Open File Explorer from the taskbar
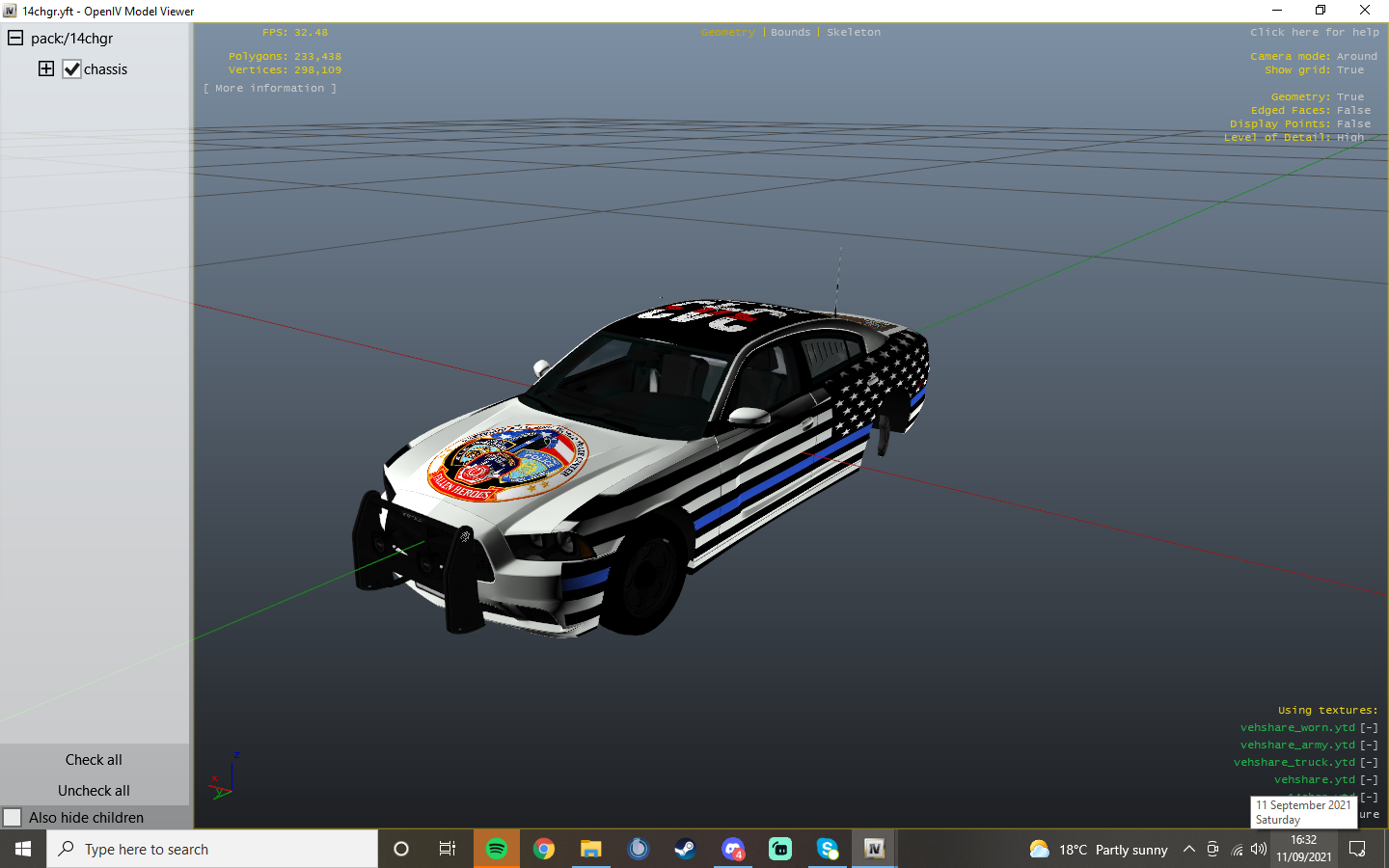Screen dimensions: 1389x868 click(x=590, y=849)
